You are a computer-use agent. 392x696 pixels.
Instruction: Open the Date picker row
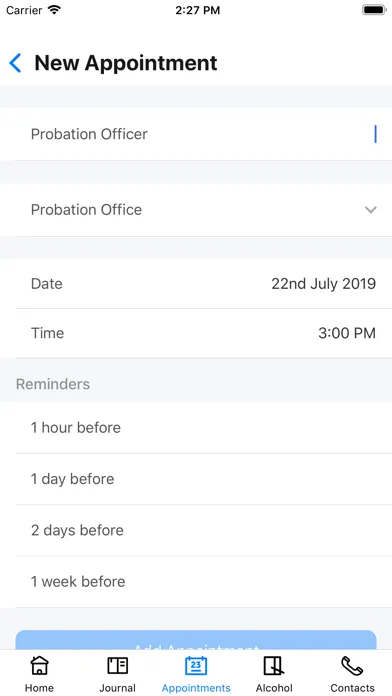tap(196, 284)
